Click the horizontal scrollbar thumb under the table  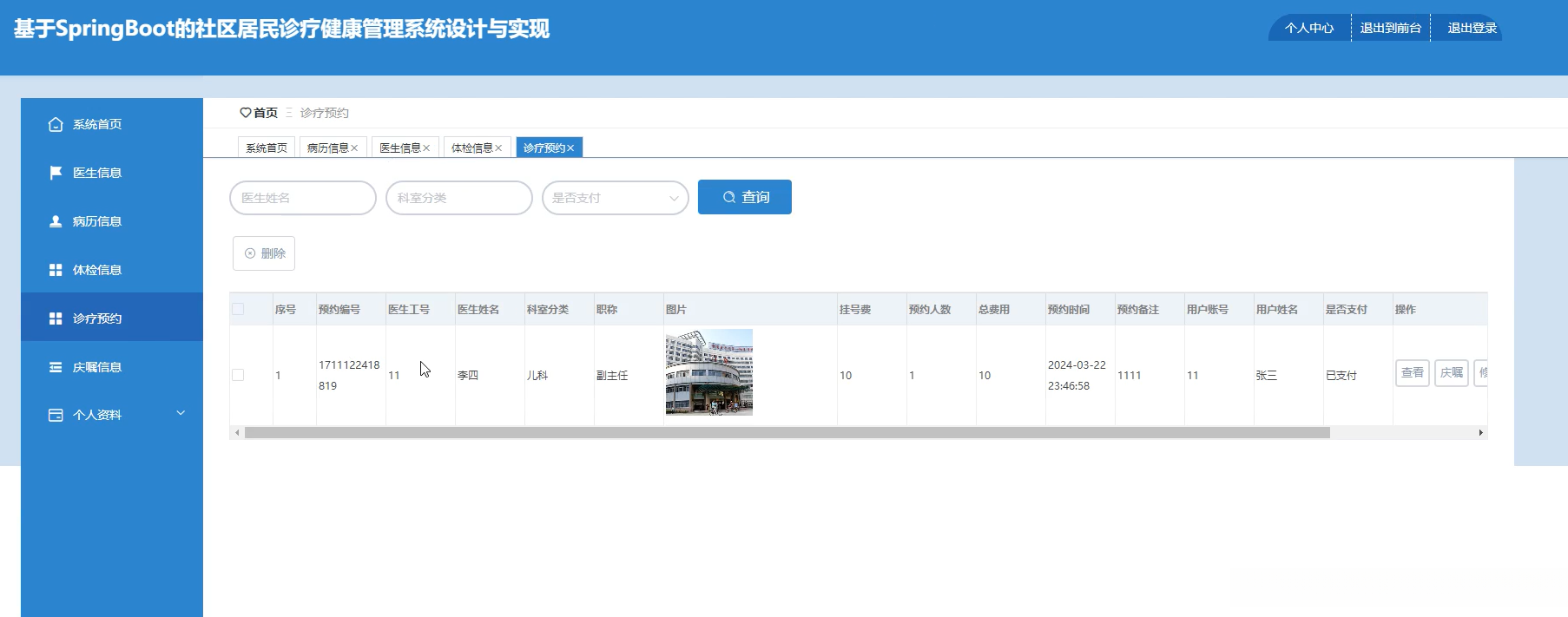[787, 432]
